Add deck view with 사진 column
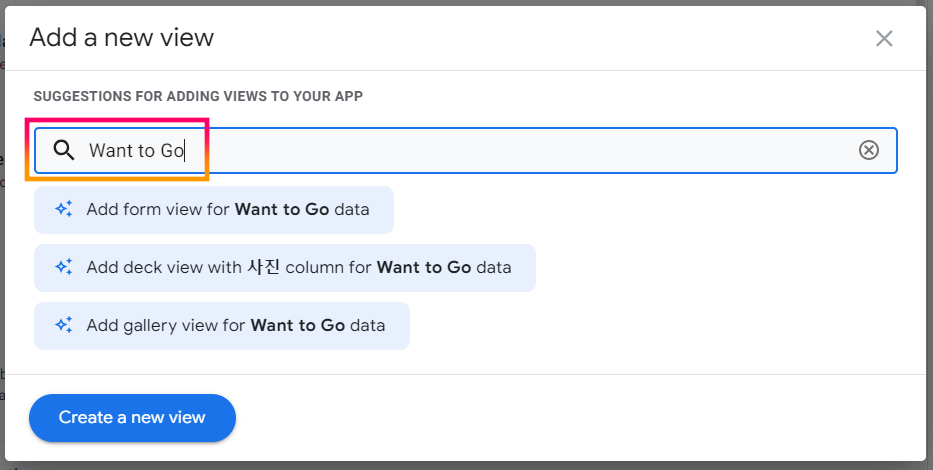The width and height of the screenshot is (933, 470). pos(285,268)
